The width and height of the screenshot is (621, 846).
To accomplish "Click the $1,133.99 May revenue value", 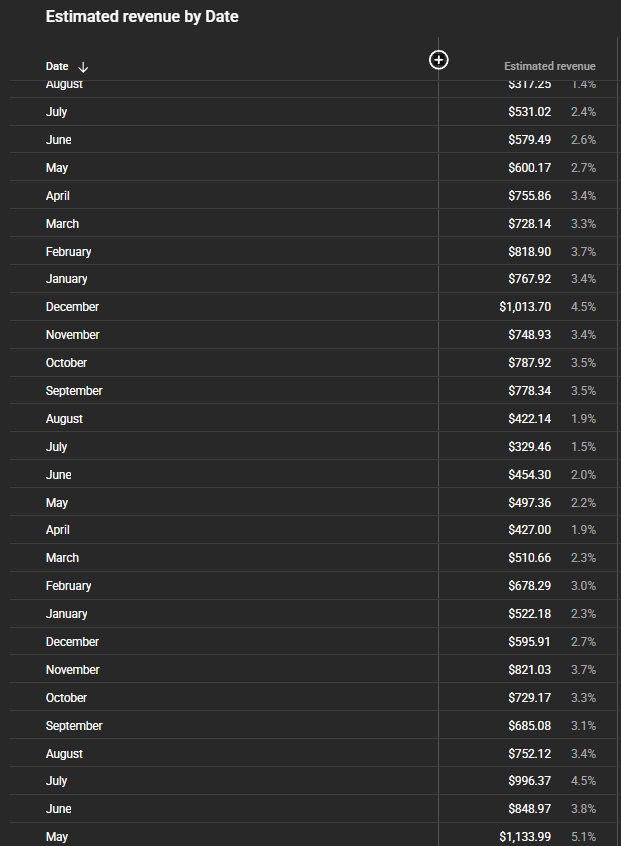I will [x=524, y=836].
